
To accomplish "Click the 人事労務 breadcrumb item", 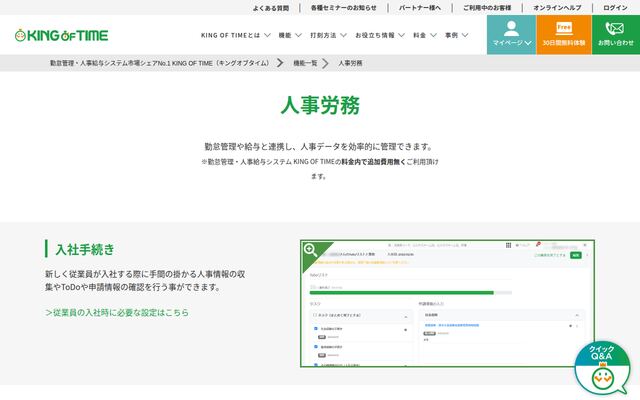I will (350, 63).
